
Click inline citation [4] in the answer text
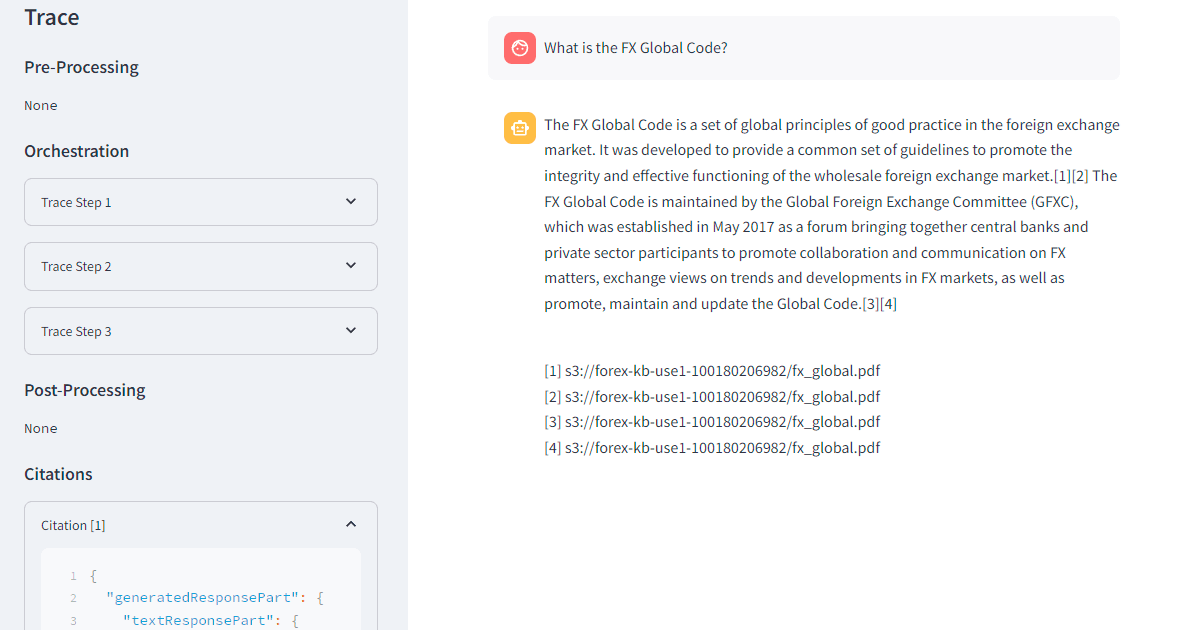point(888,304)
